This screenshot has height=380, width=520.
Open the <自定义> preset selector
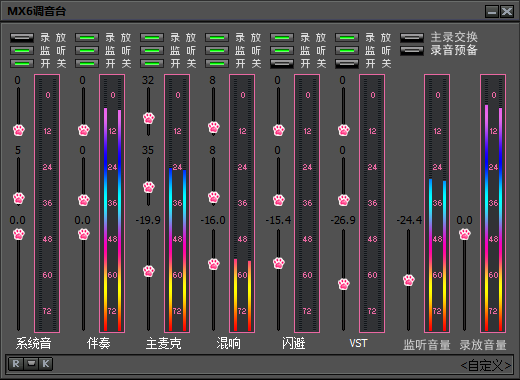[x=486, y=366]
